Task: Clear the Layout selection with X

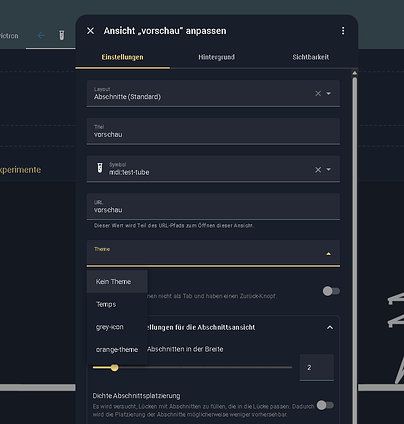Action: click(318, 94)
